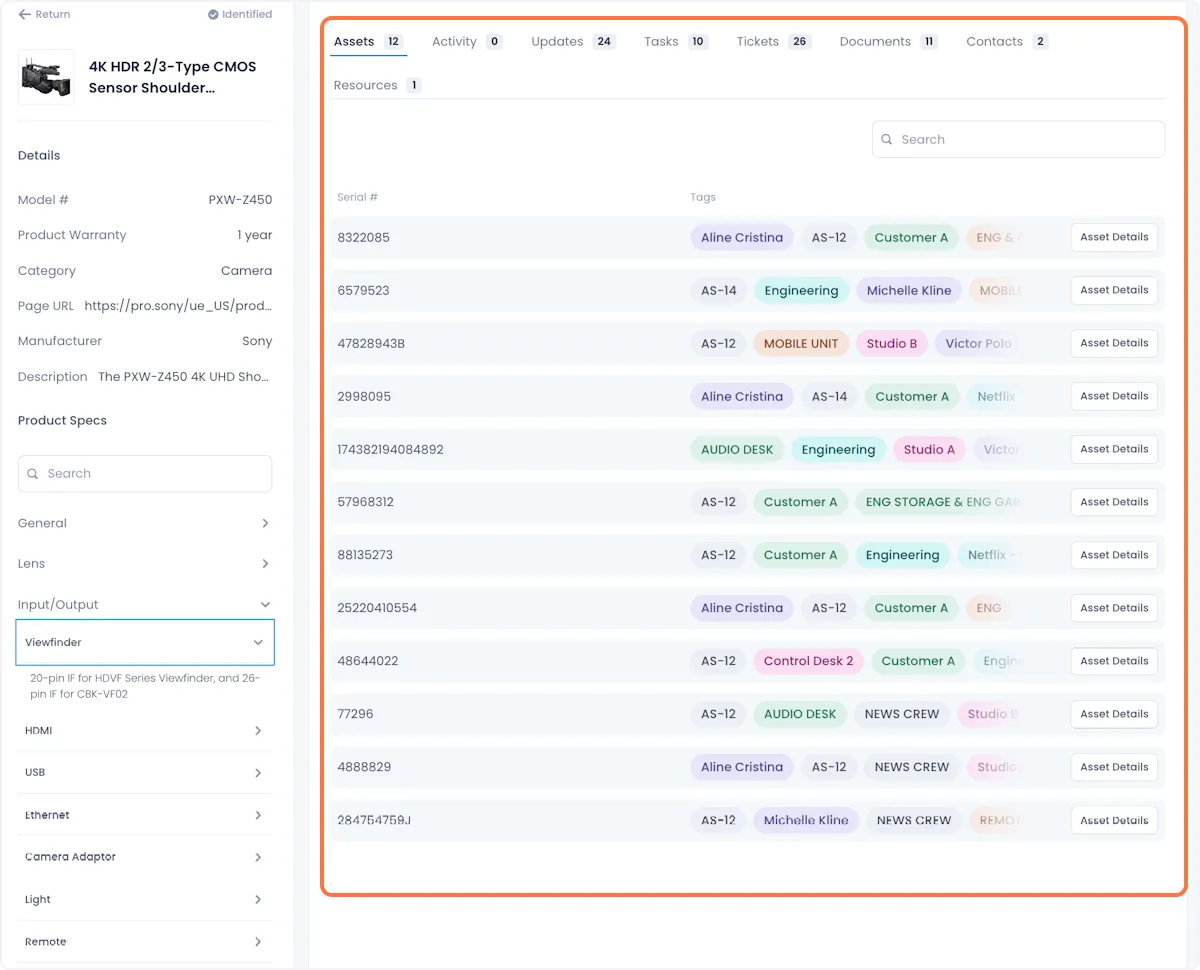Image resolution: width=1200 pixels, height=970 pixels.
Task: Collapse the Input/Output specs section
Action: (x=145, y=605)
